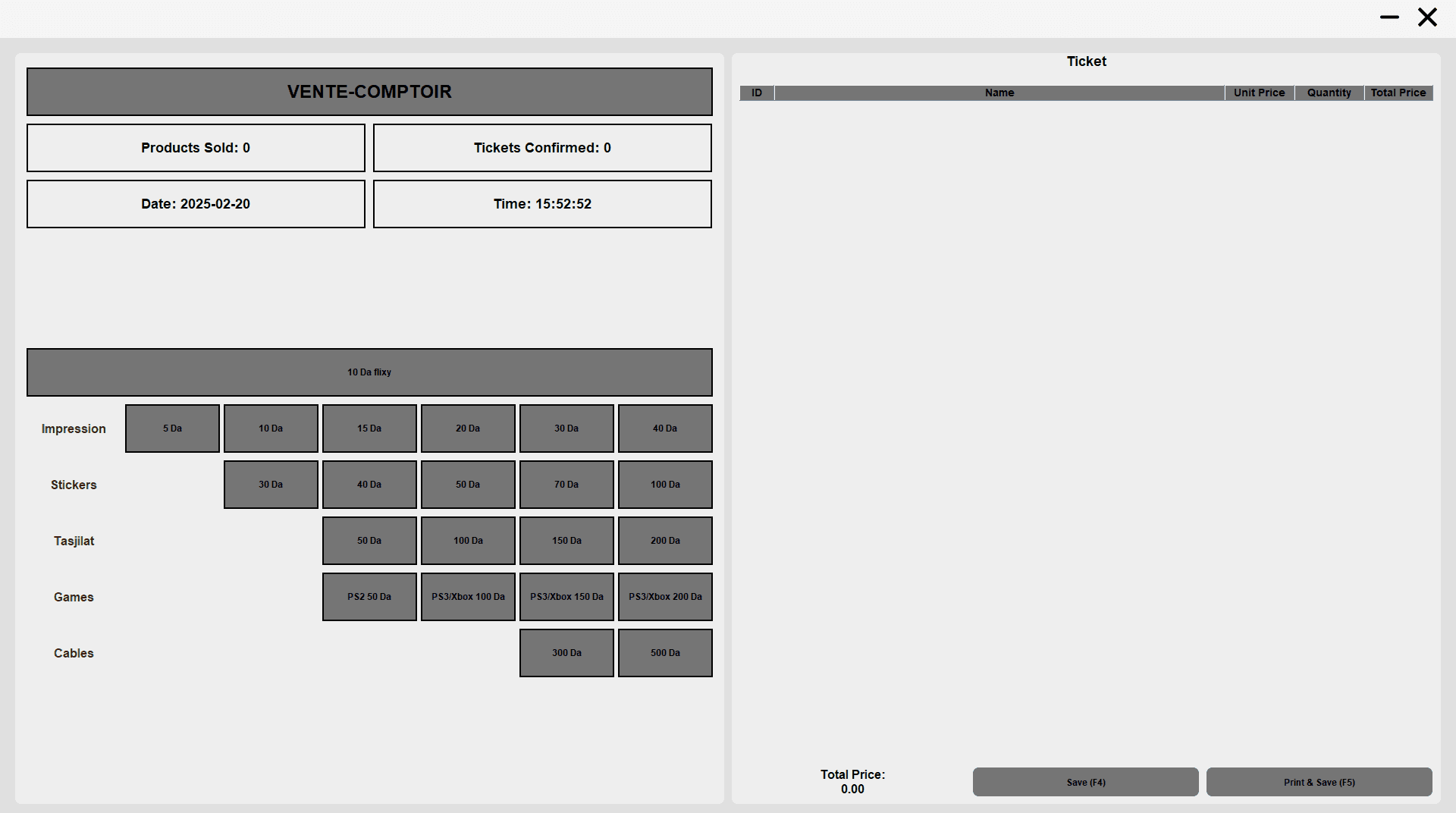This screenshot has width=1456, height=813.
Task: Choose PS3/Xbox 150 Da game
Action: point(566,597)
